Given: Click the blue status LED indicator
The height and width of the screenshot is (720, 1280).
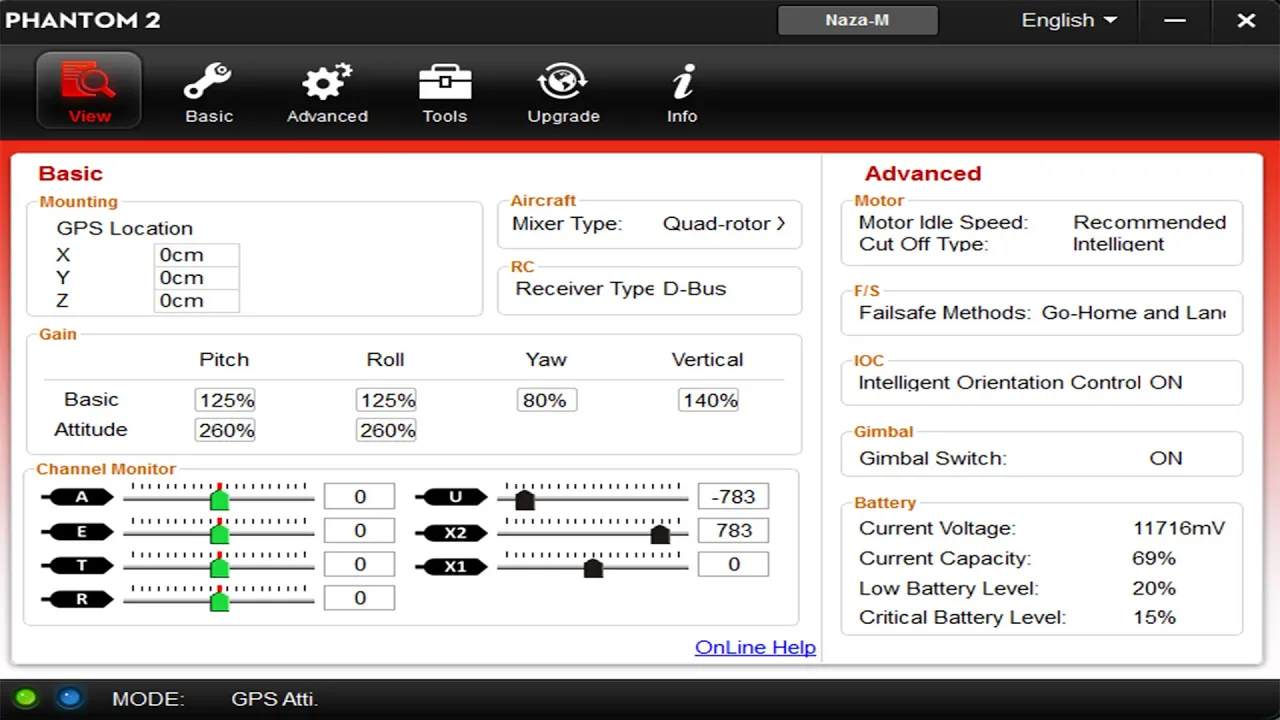Looking at the screenshot, I should point(69,698).
